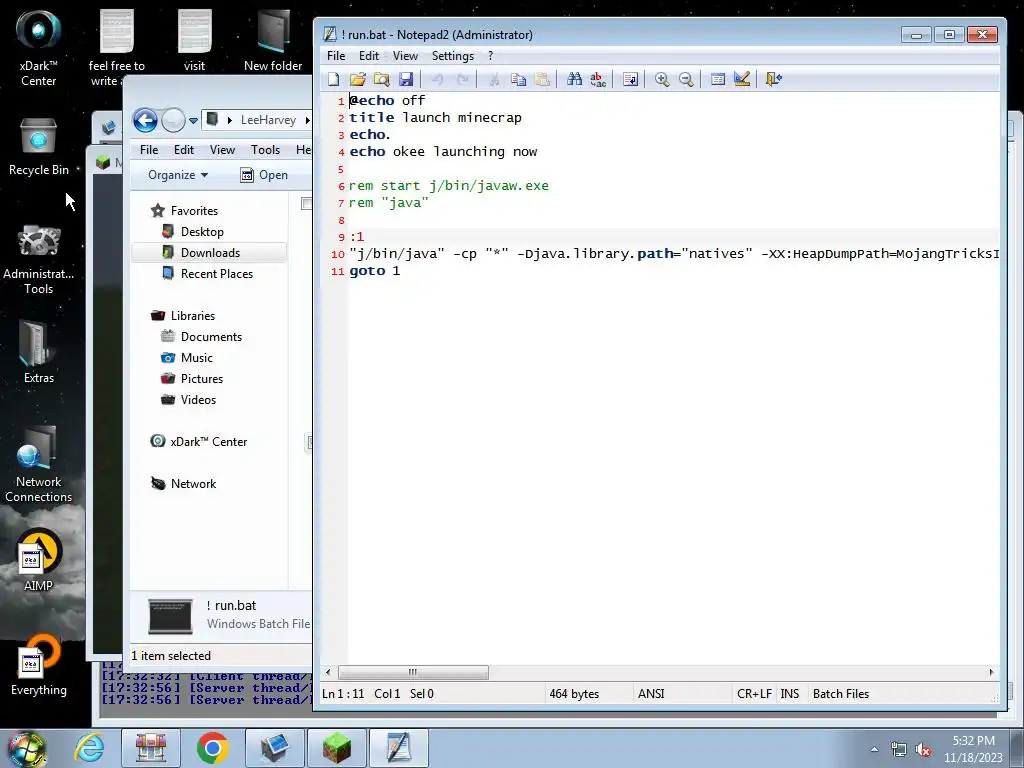Open a file via Notepad2 toolbar
1024x768 pixels.
(357, 80)
